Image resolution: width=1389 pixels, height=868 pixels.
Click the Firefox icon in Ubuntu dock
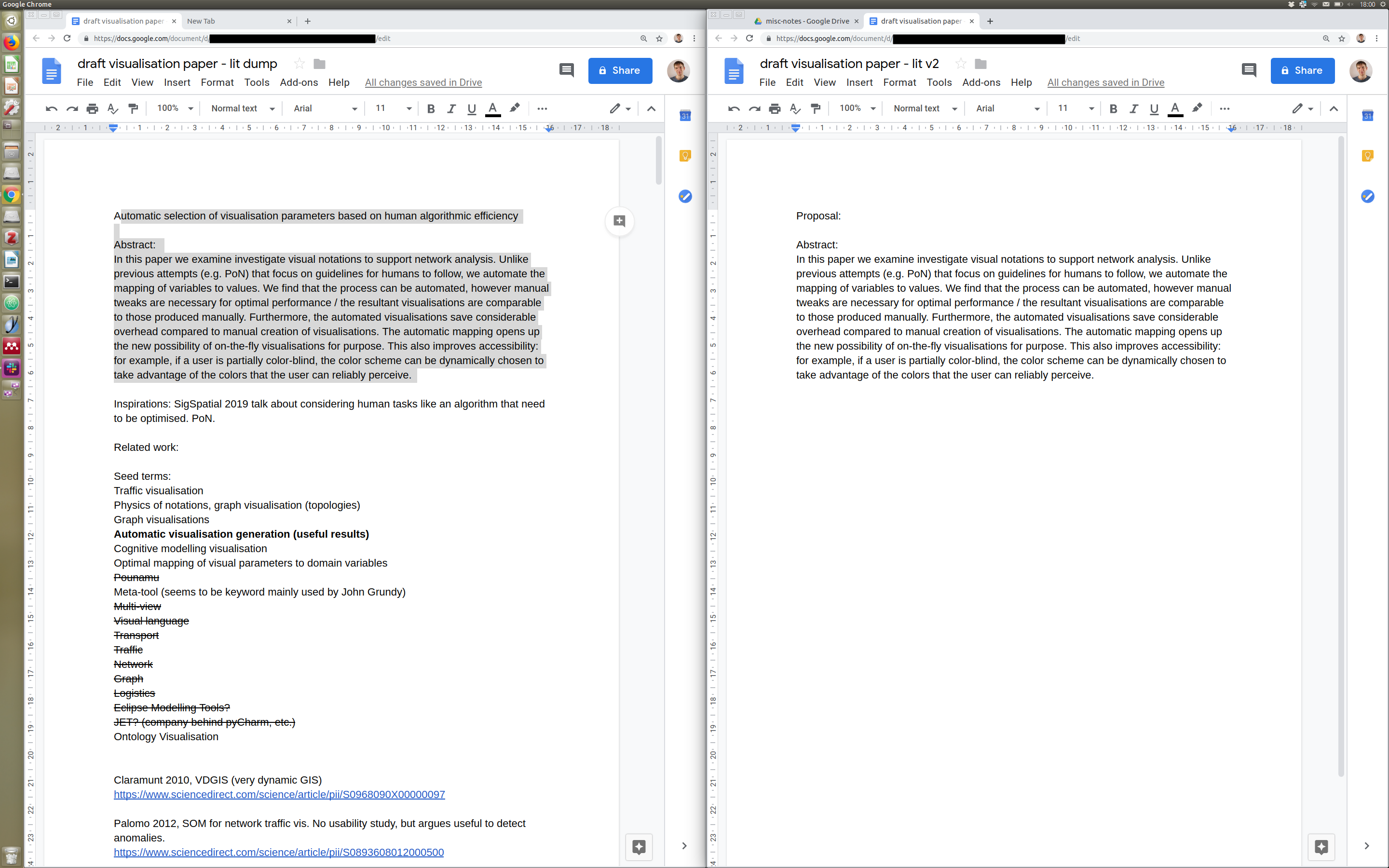[x=11, y=42]
